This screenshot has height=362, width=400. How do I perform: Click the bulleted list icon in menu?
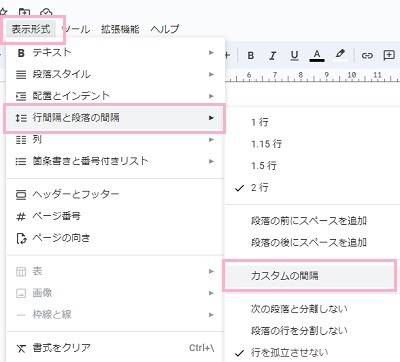tap(21, 162)
